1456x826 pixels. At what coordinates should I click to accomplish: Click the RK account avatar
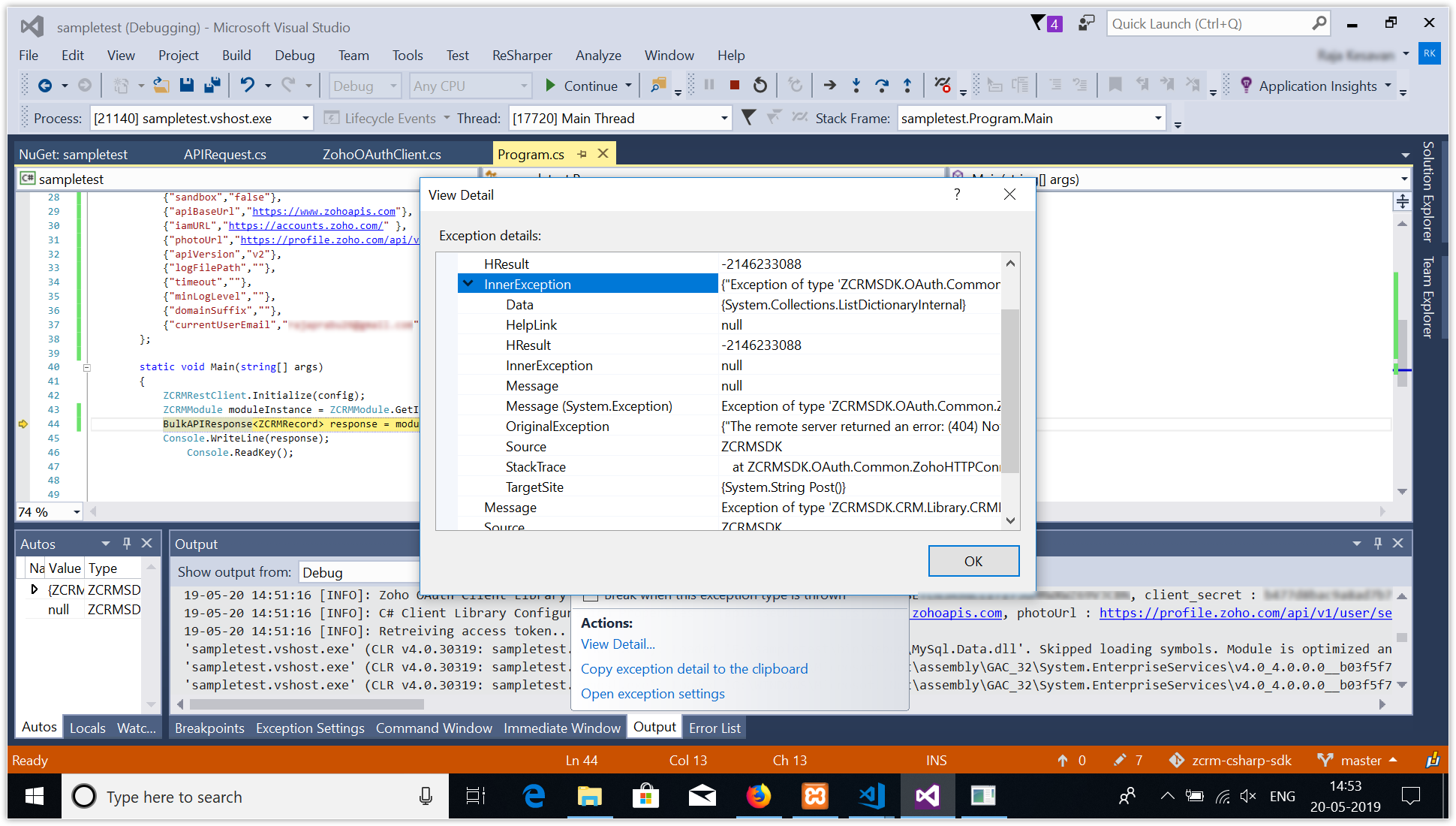click(x=1429, y=53)
